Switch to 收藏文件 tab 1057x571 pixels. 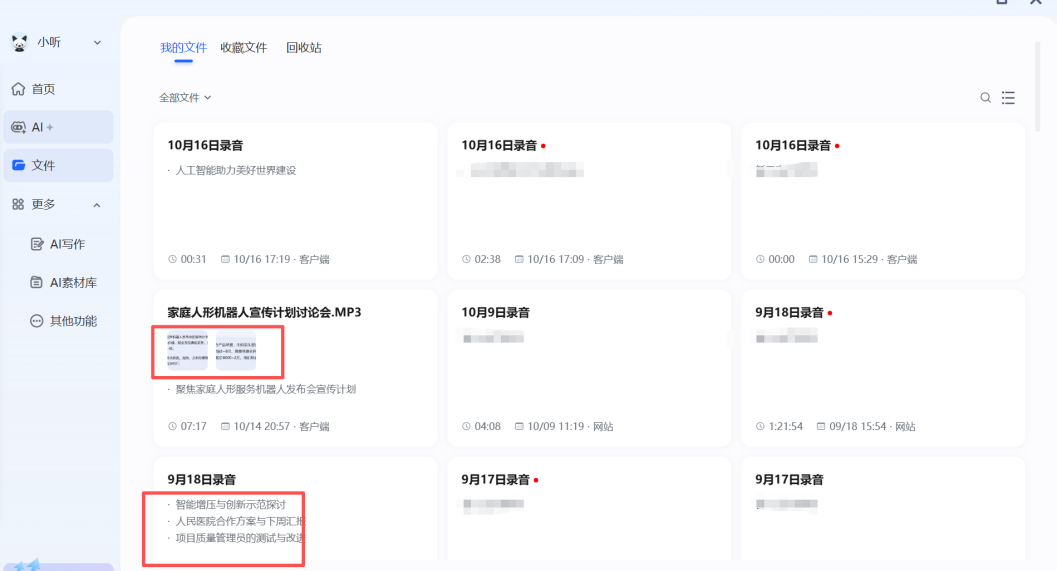[244, 48]
